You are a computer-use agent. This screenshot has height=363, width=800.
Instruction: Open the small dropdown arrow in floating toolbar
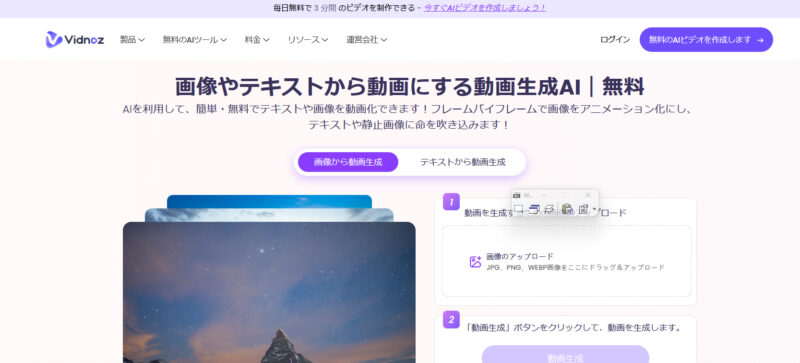click(x=594, y=208)
